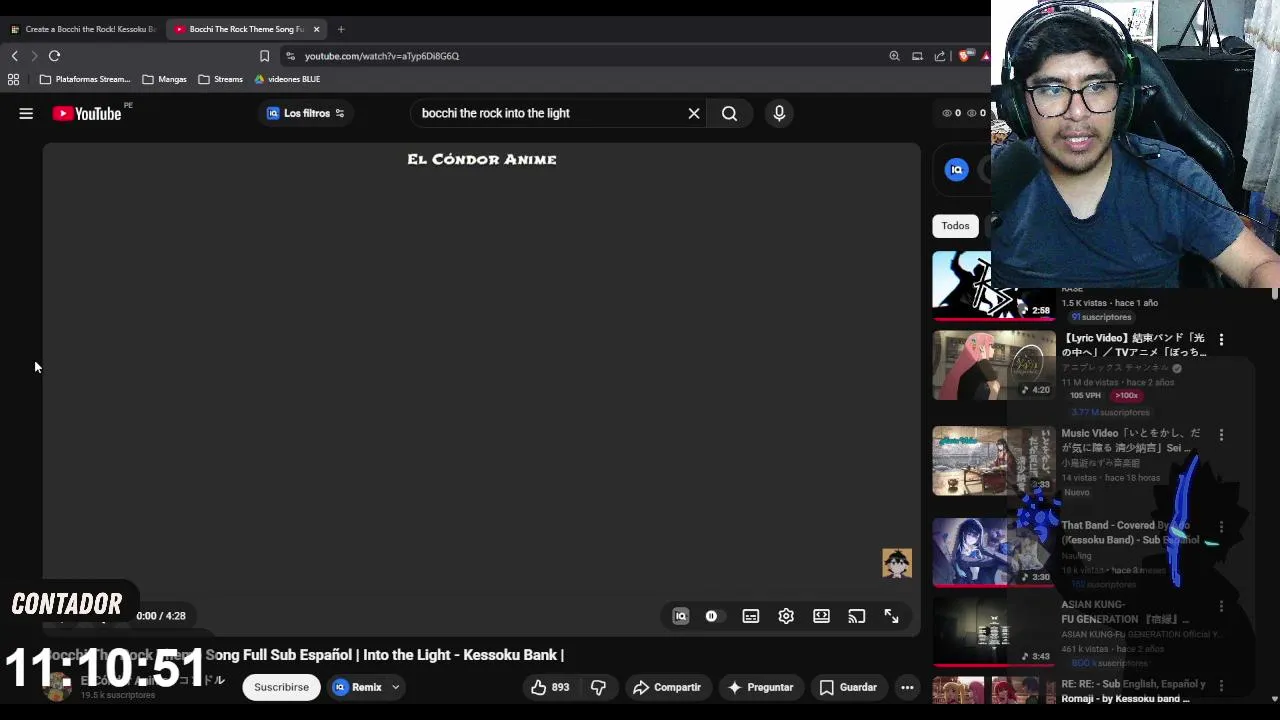This screenshot has width=1280, height=720.
Task: Open player settings gear
Action: (x=786, y=616)
